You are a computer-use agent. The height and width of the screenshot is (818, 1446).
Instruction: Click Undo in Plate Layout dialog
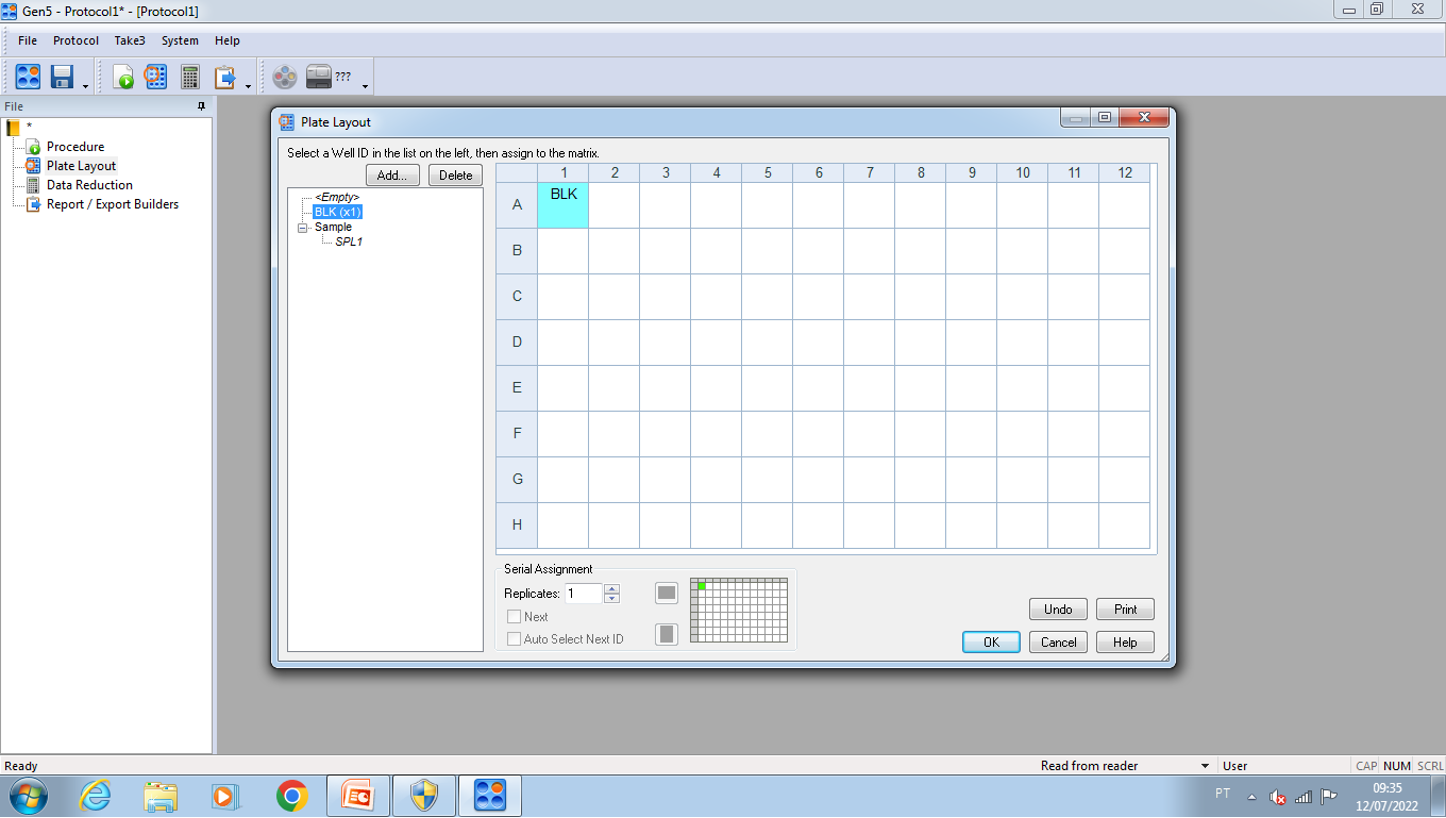1058,609
